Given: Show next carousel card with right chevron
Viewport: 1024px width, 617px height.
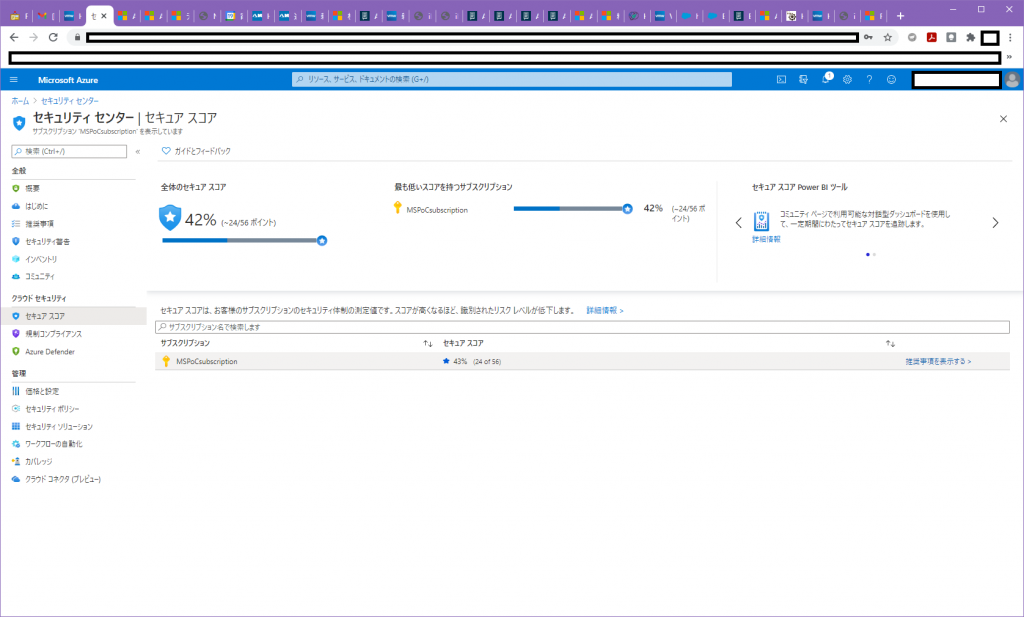Looking at the screenshot, I should 995,223.
